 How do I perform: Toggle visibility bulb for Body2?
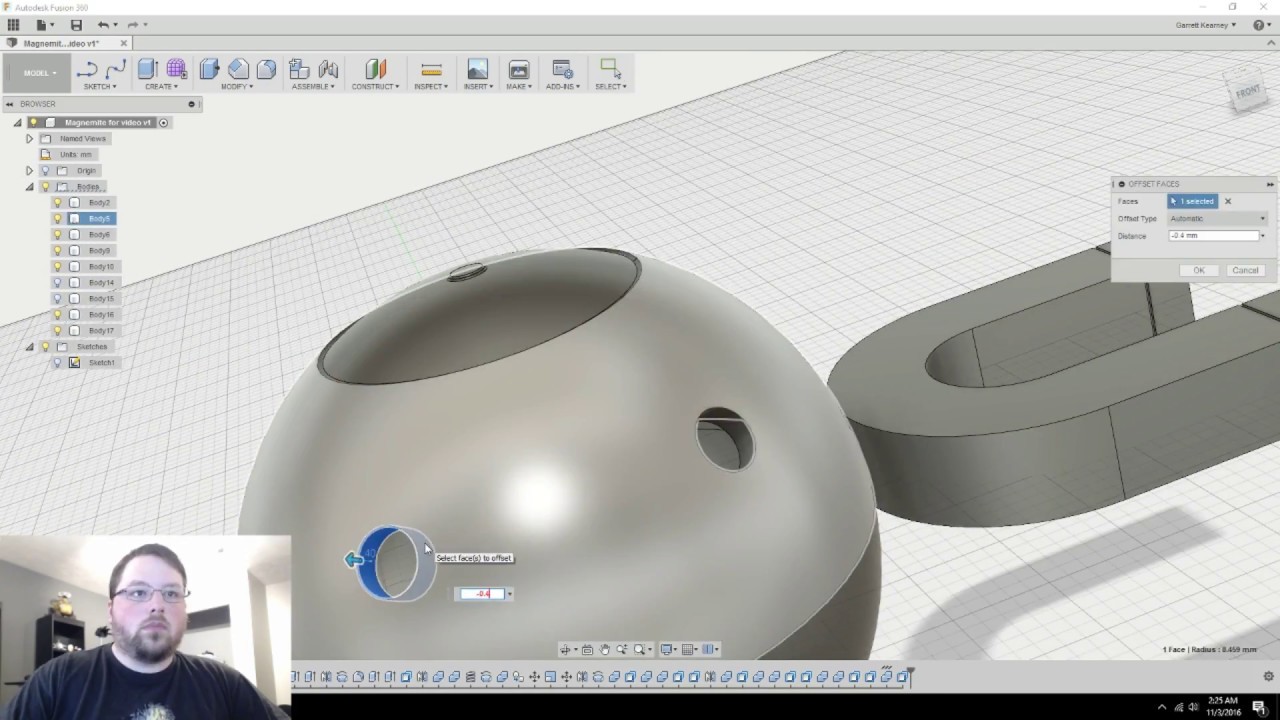(57, 203)
